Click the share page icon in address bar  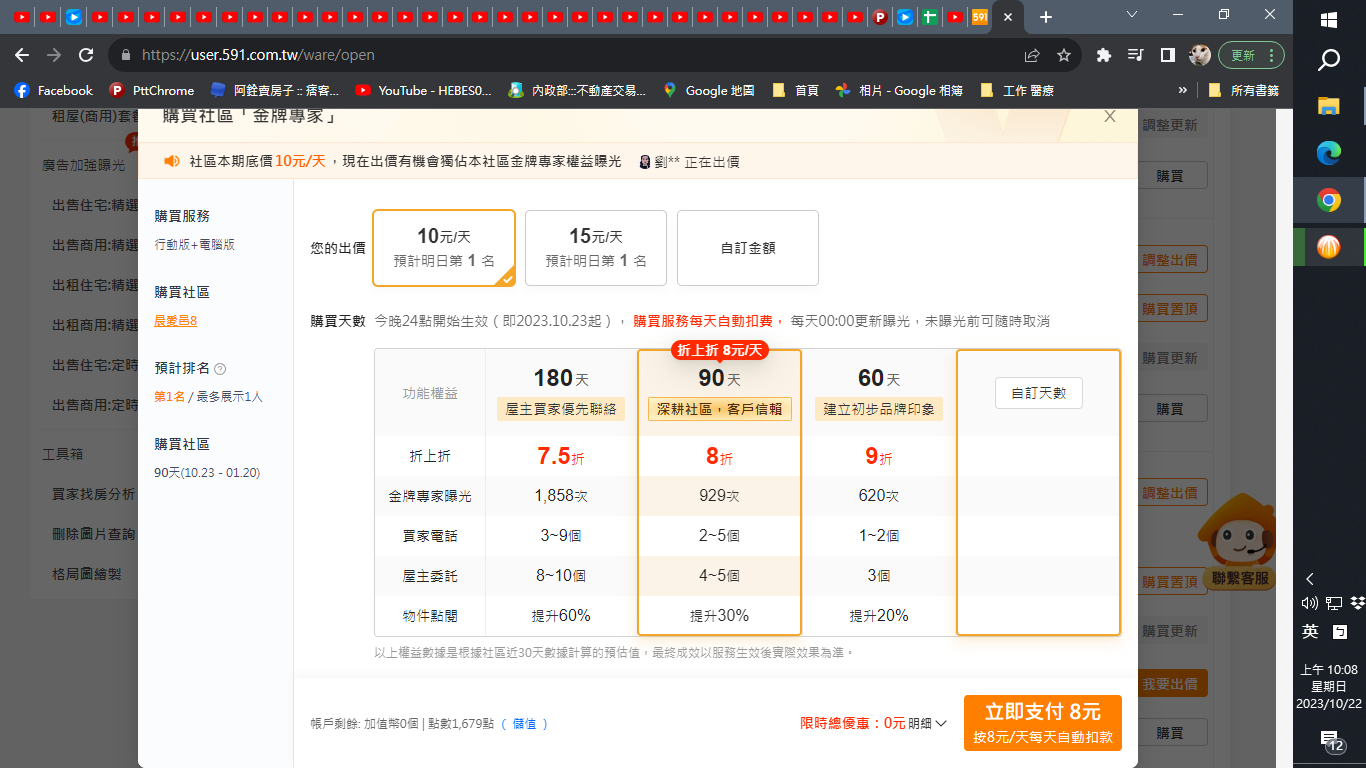pos(1032,55)
